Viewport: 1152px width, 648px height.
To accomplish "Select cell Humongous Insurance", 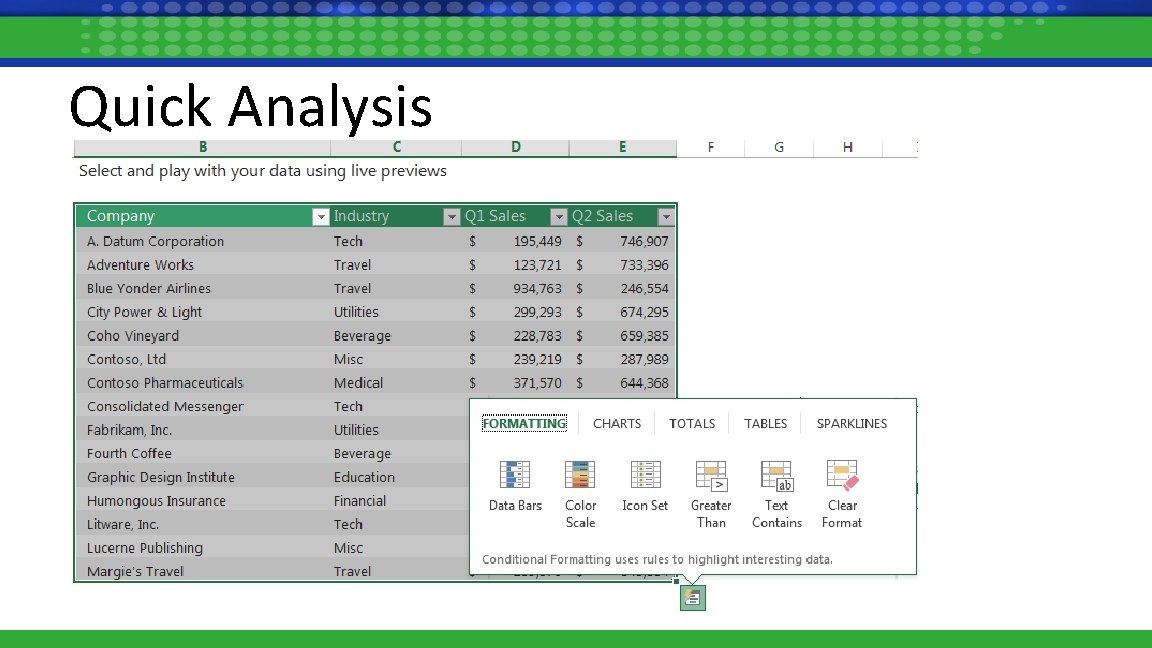I will 203,500.
